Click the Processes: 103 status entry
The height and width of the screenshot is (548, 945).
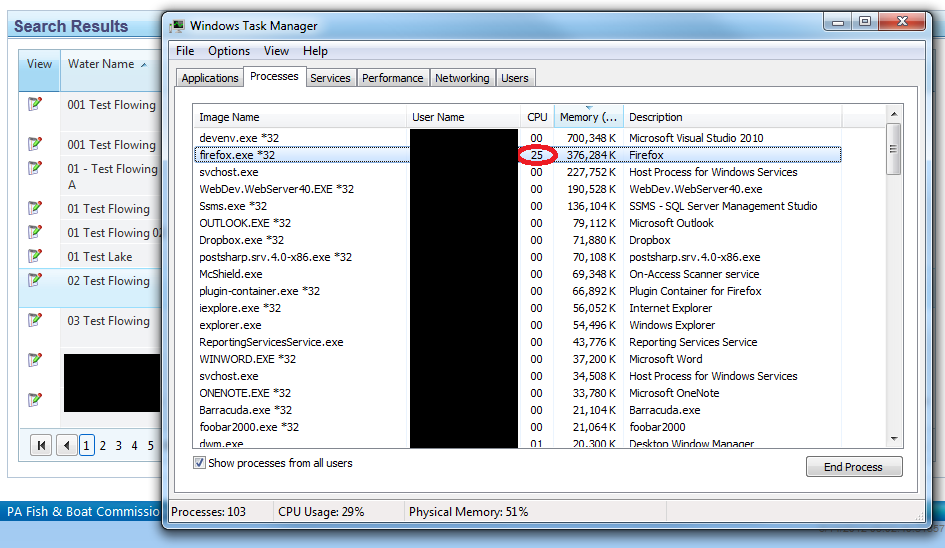(x=209, y=512)
